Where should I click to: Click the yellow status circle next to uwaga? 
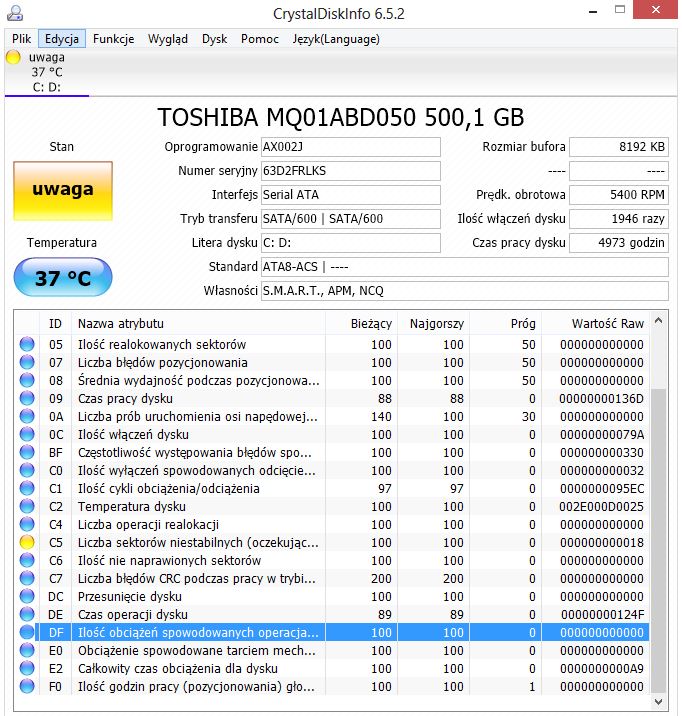point(13,58)
